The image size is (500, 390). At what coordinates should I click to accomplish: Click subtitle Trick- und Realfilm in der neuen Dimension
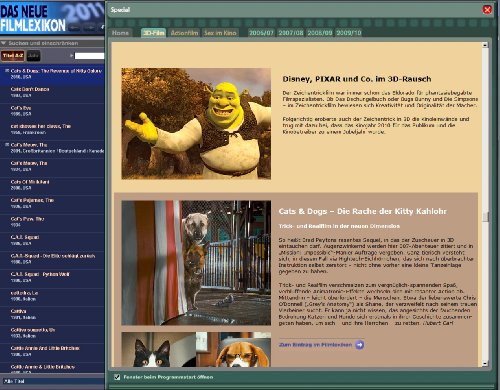click(x=339, y=226)
